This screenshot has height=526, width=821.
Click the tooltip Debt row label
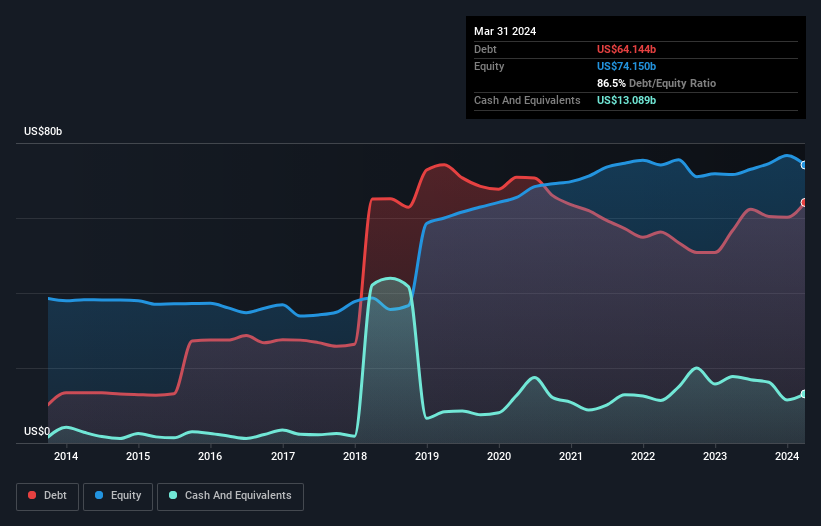(x=485, y=49)
